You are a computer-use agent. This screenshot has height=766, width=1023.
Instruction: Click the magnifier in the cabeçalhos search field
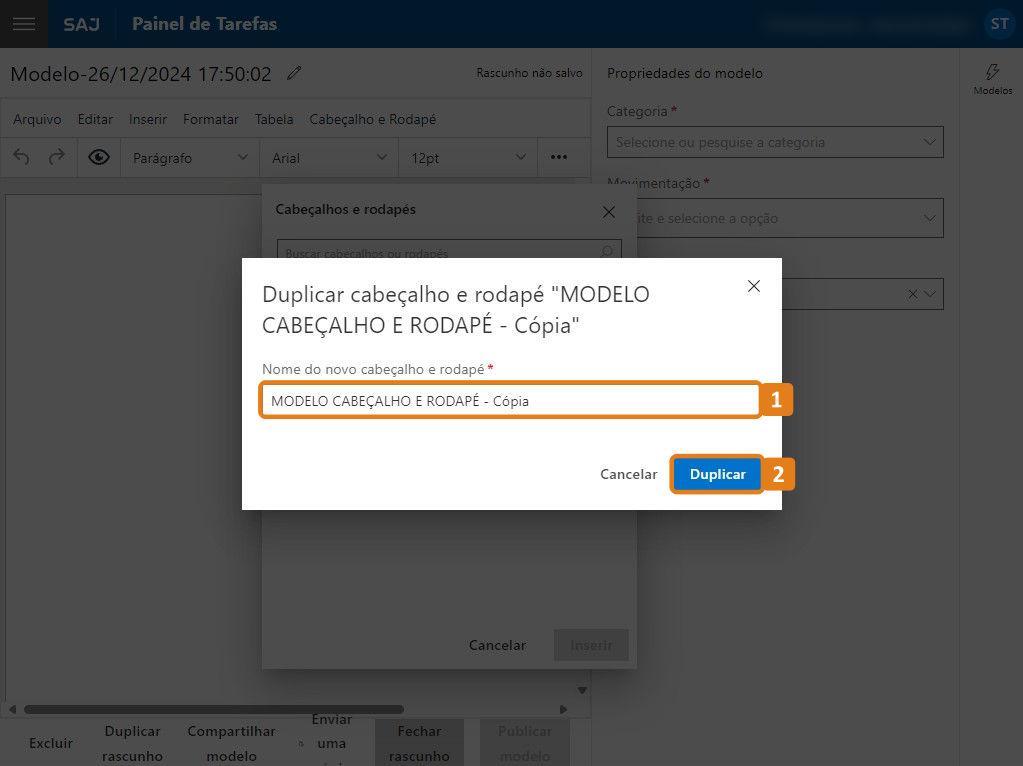click(x=608, y=253)
